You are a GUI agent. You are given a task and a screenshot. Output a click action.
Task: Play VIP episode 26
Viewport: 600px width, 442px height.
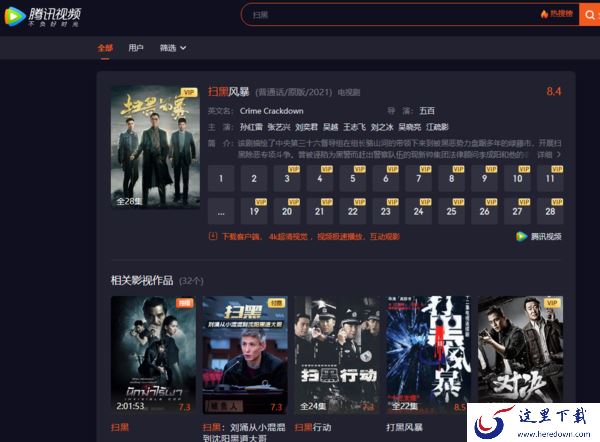(484, 211)
